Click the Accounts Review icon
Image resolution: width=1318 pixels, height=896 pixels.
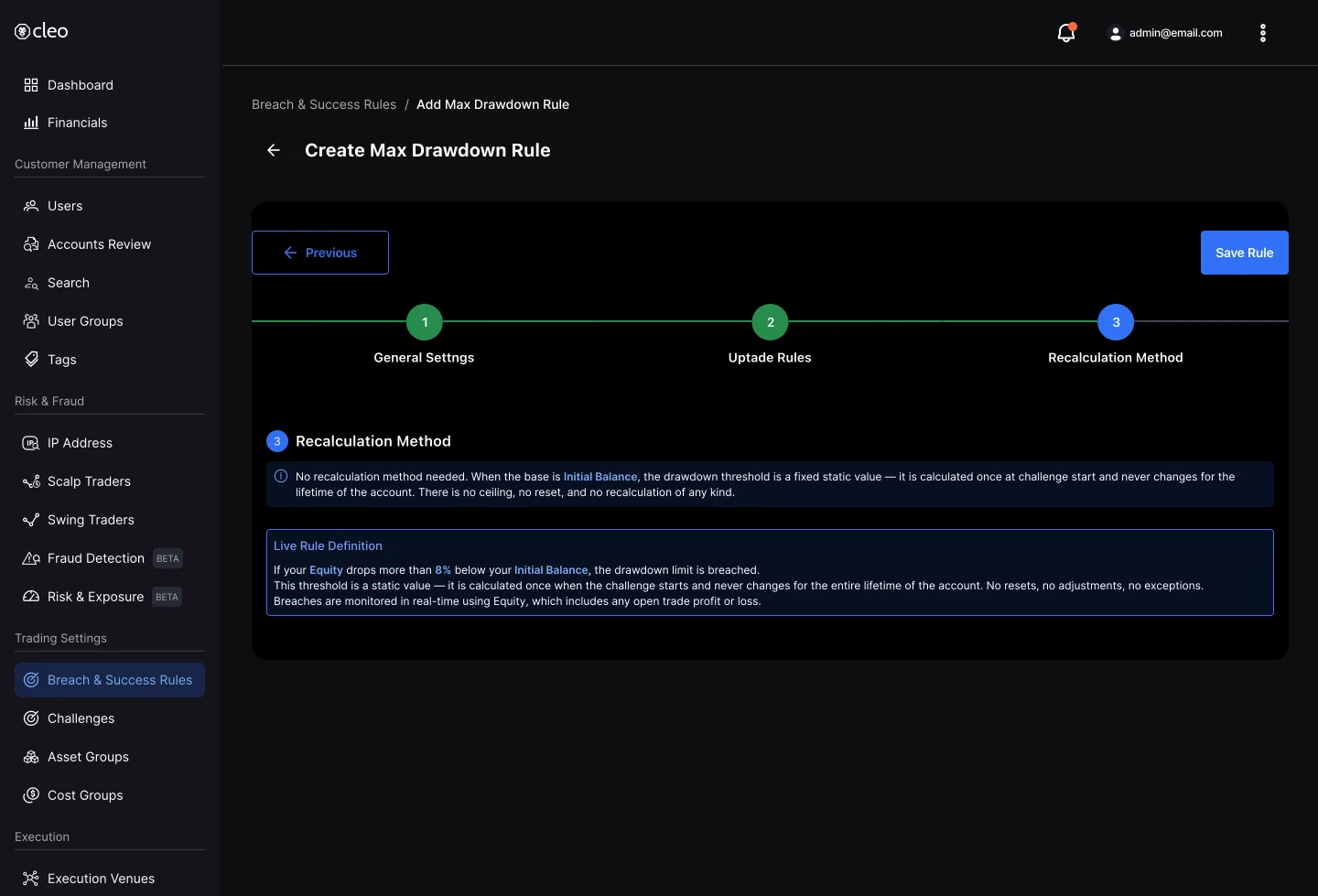(x=31, y=244)
